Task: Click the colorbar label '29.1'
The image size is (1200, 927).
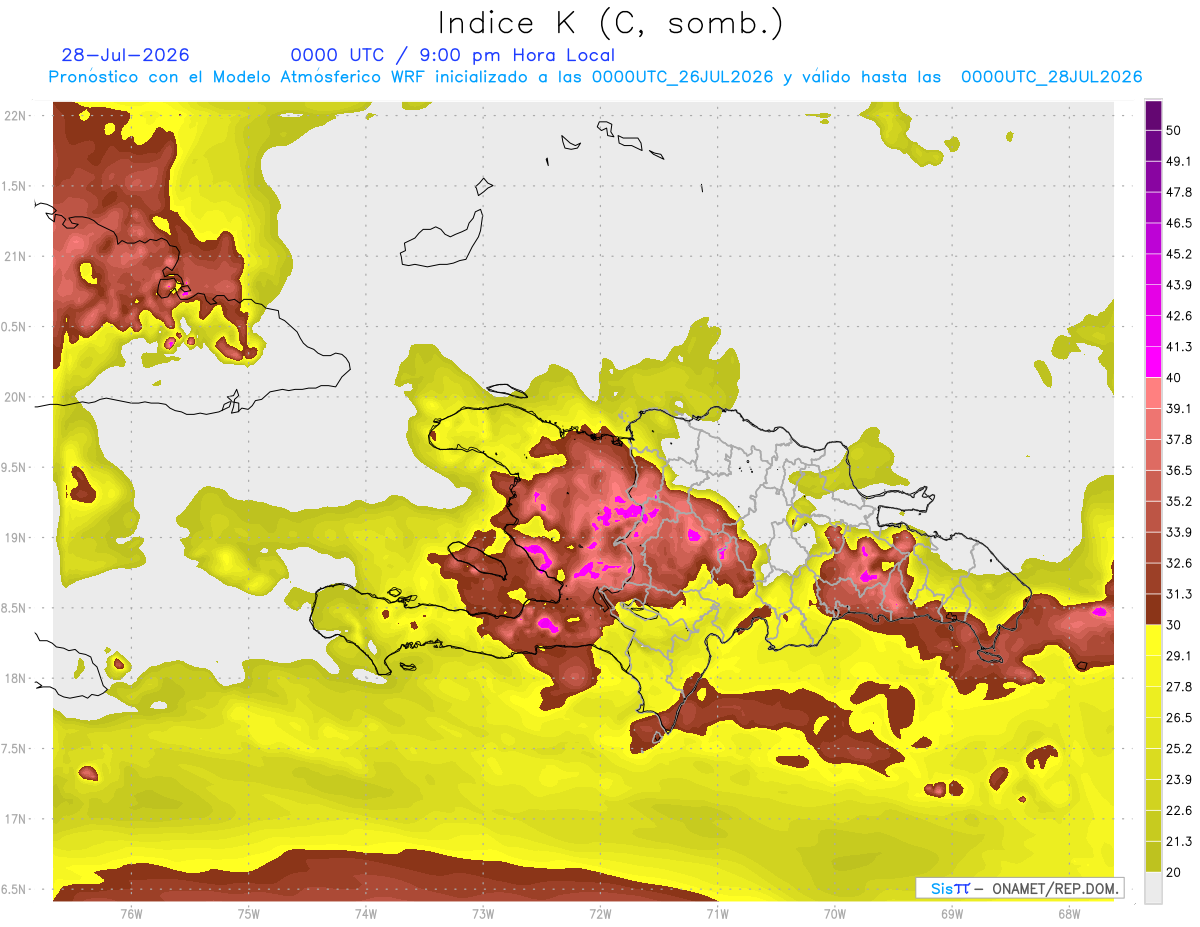Action: click(1179, 655)
